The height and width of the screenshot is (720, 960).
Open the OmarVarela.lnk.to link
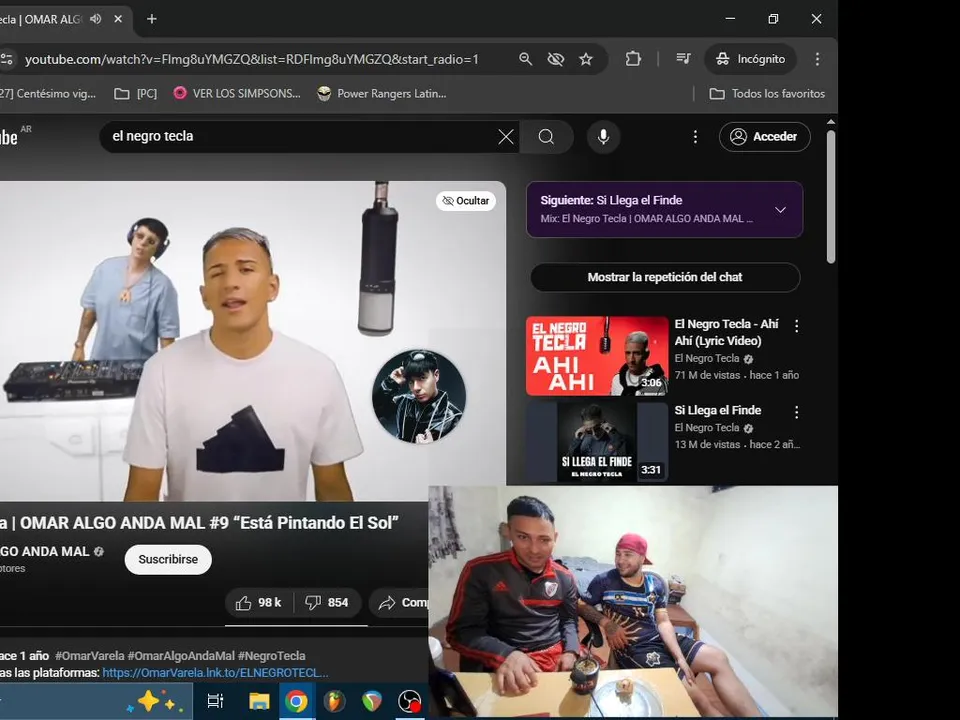pos(216,673)
